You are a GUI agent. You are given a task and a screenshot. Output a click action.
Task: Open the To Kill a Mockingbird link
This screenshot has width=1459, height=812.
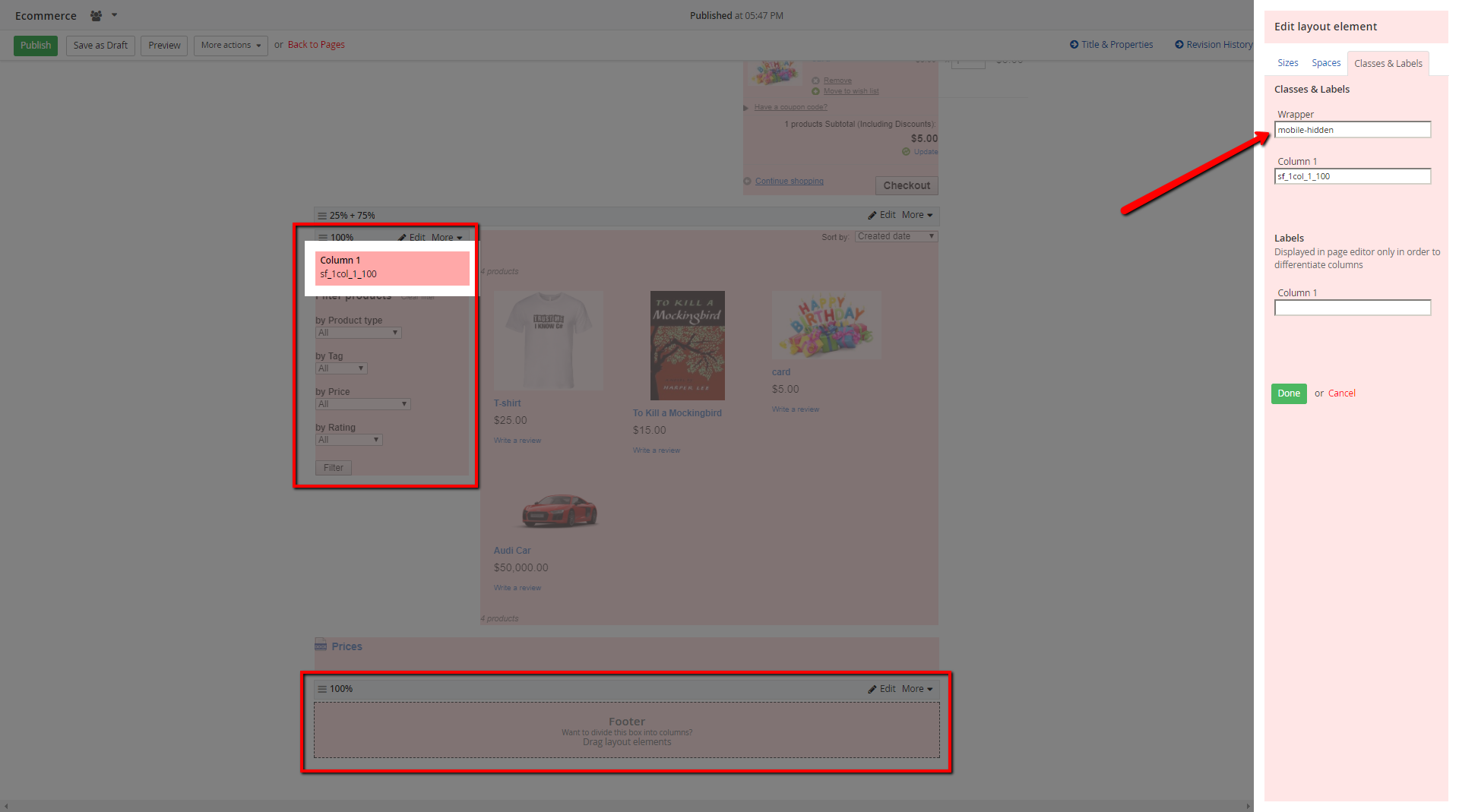click(x=677, y=413)
